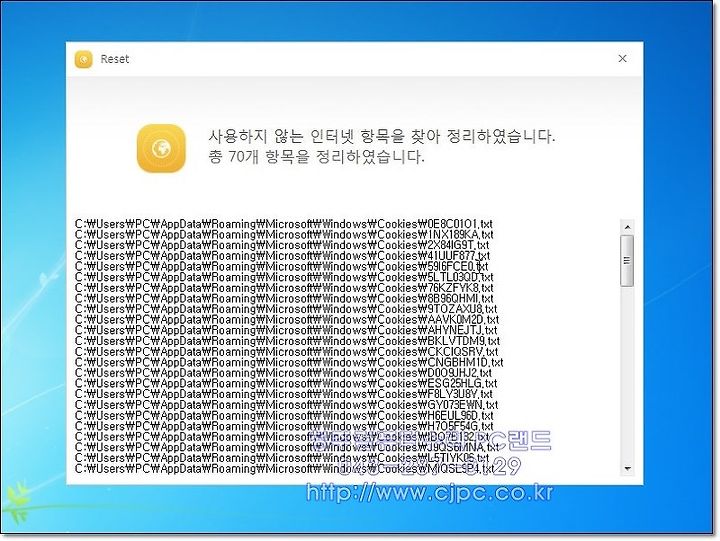
Task: Click the '총 70개 항목을 정리하였습니다.' message
Action: coord(316,157)
